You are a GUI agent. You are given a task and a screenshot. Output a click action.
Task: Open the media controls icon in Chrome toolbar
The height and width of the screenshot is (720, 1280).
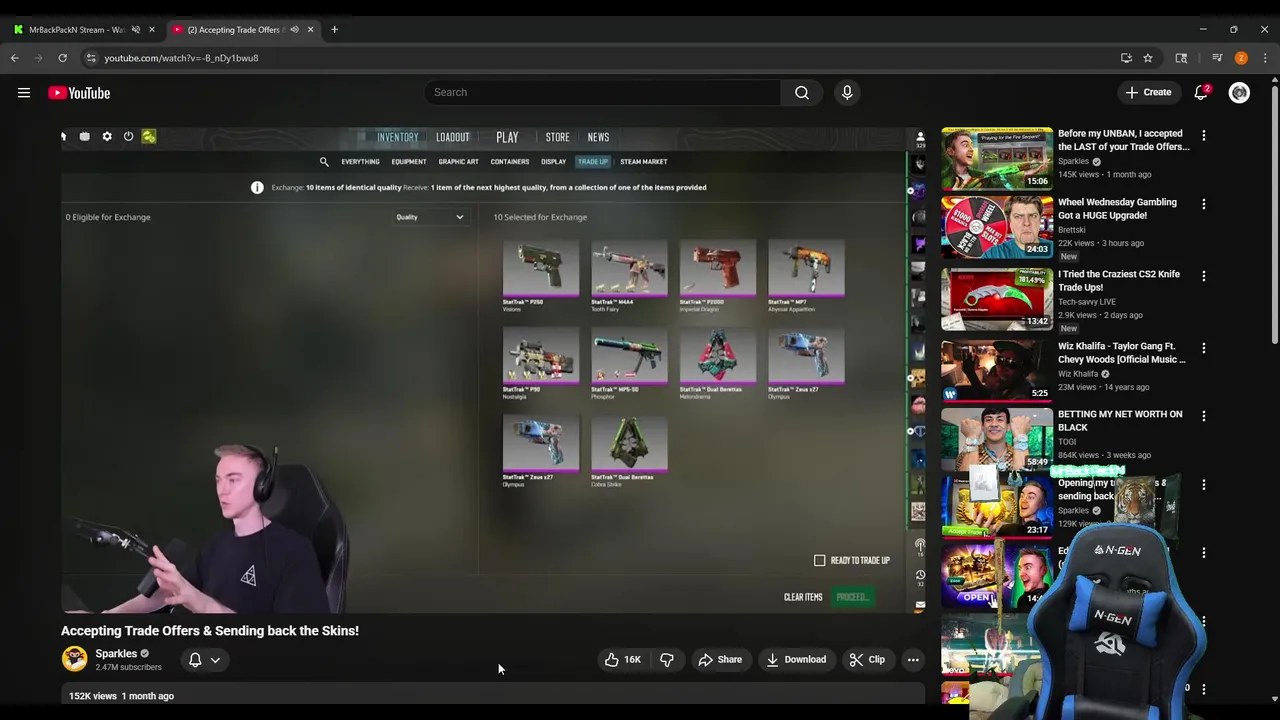coord(1217,58)
